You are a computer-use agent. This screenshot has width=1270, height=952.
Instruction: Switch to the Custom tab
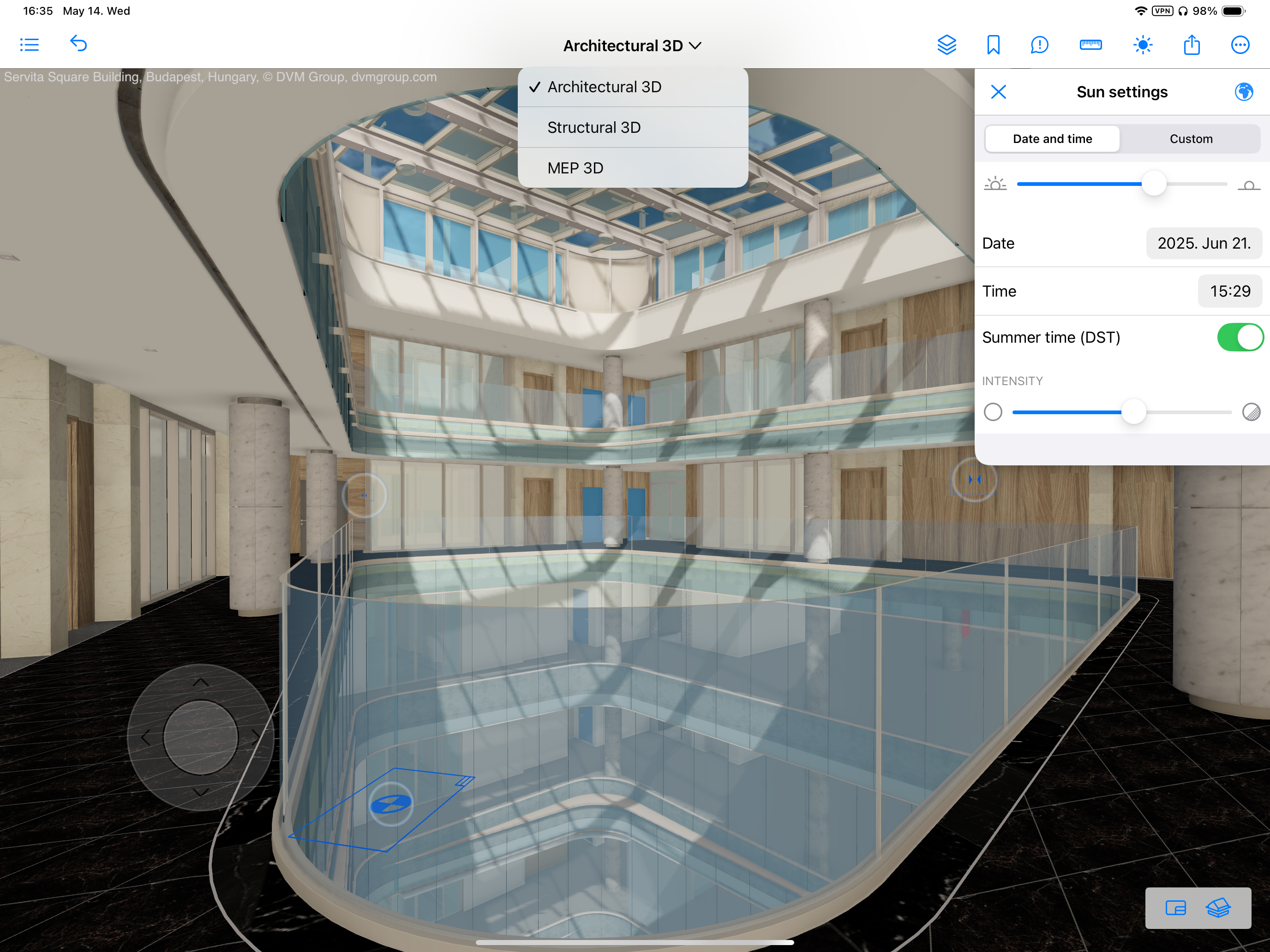(x=1191, y=139)
